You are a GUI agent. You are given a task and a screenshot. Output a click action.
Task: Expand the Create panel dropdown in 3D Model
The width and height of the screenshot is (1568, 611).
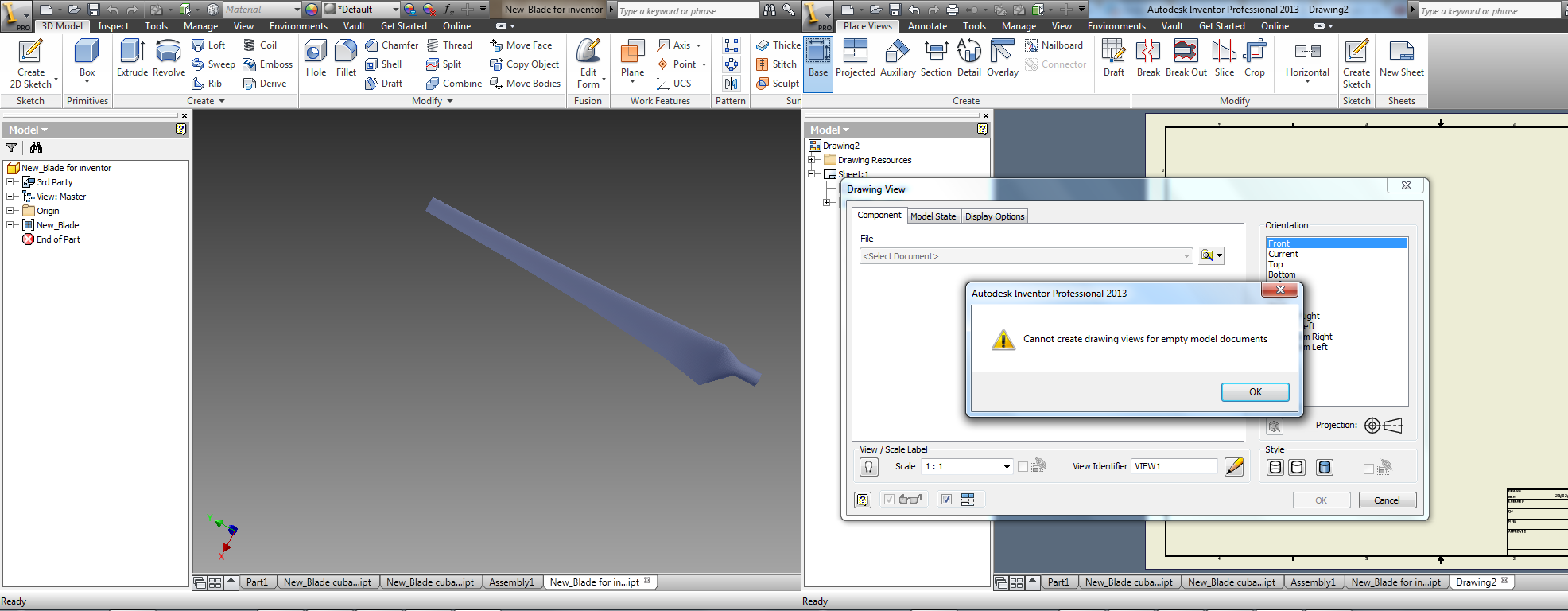point(206,101)
